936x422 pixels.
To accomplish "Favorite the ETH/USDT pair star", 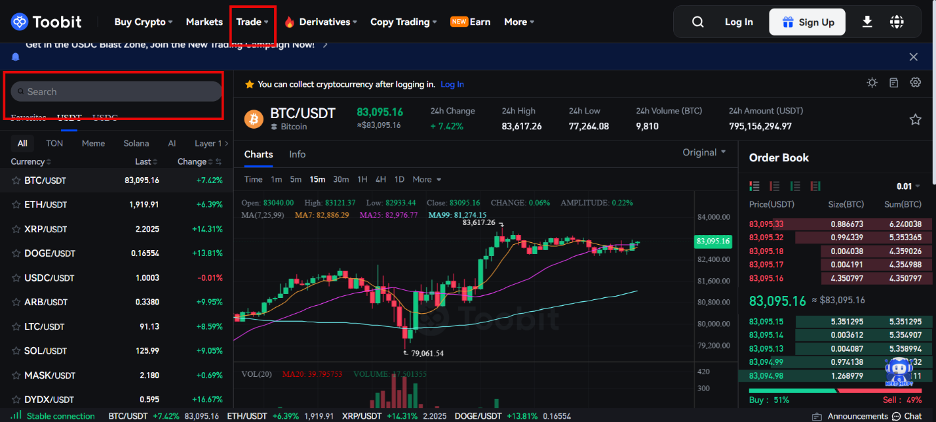I will (x=15, y=204).
